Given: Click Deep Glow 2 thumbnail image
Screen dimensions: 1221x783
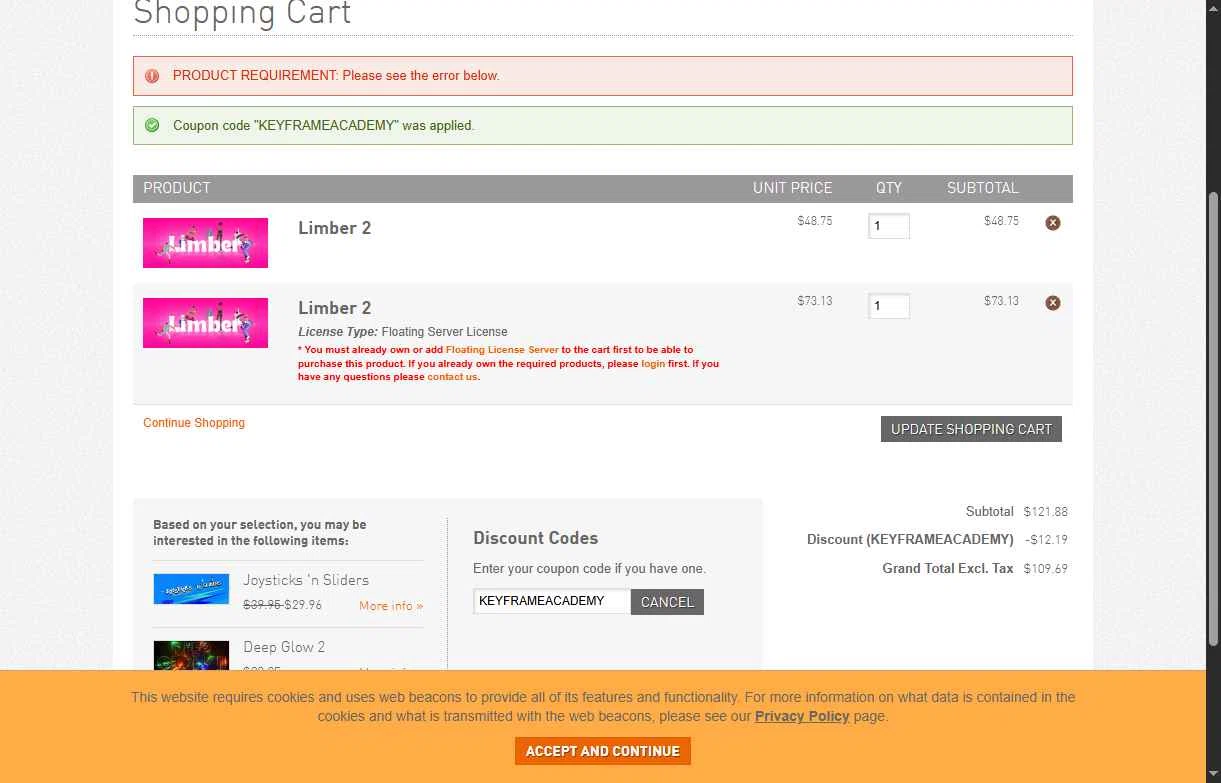Looking at the screenshot, I should click(191, 655).
